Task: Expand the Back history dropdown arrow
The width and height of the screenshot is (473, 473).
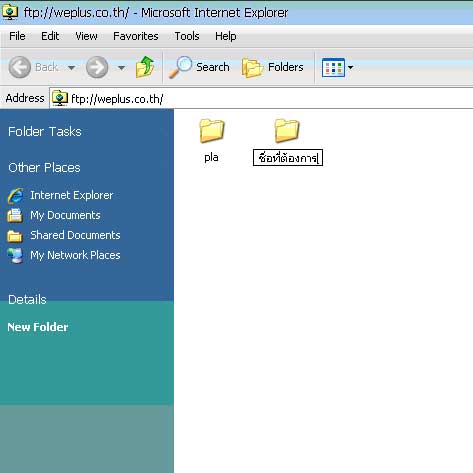Action: tap(71, 68)
